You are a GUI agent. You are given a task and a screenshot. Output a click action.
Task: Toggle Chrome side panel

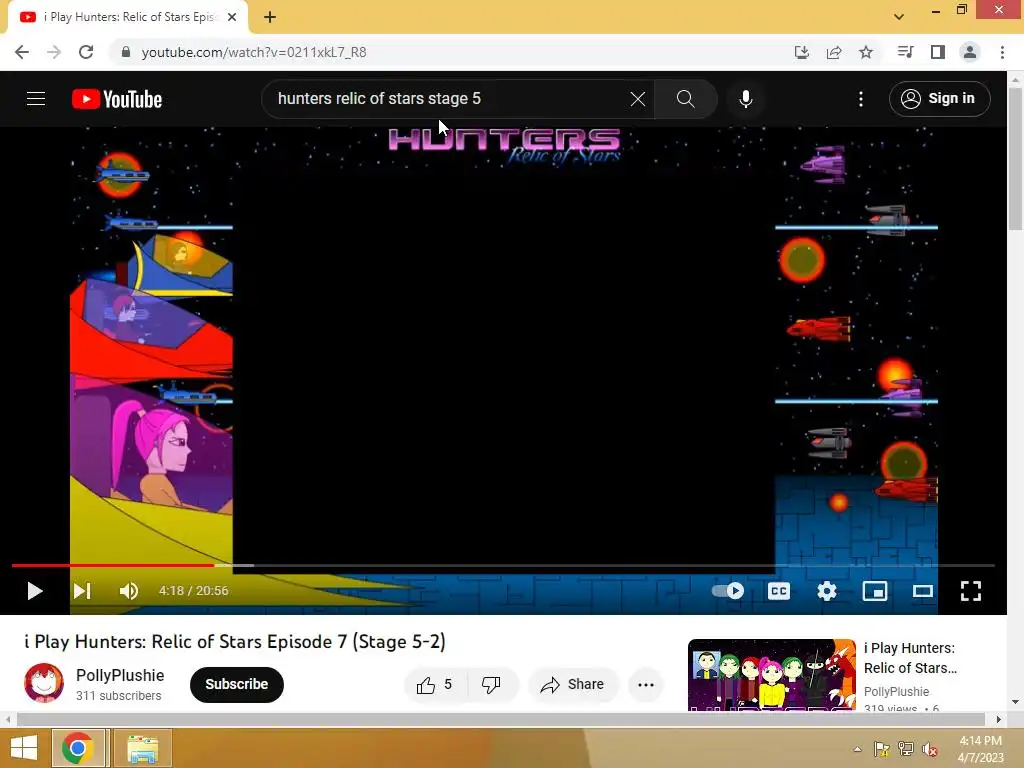pyautogui.click(x=938, y=52)
